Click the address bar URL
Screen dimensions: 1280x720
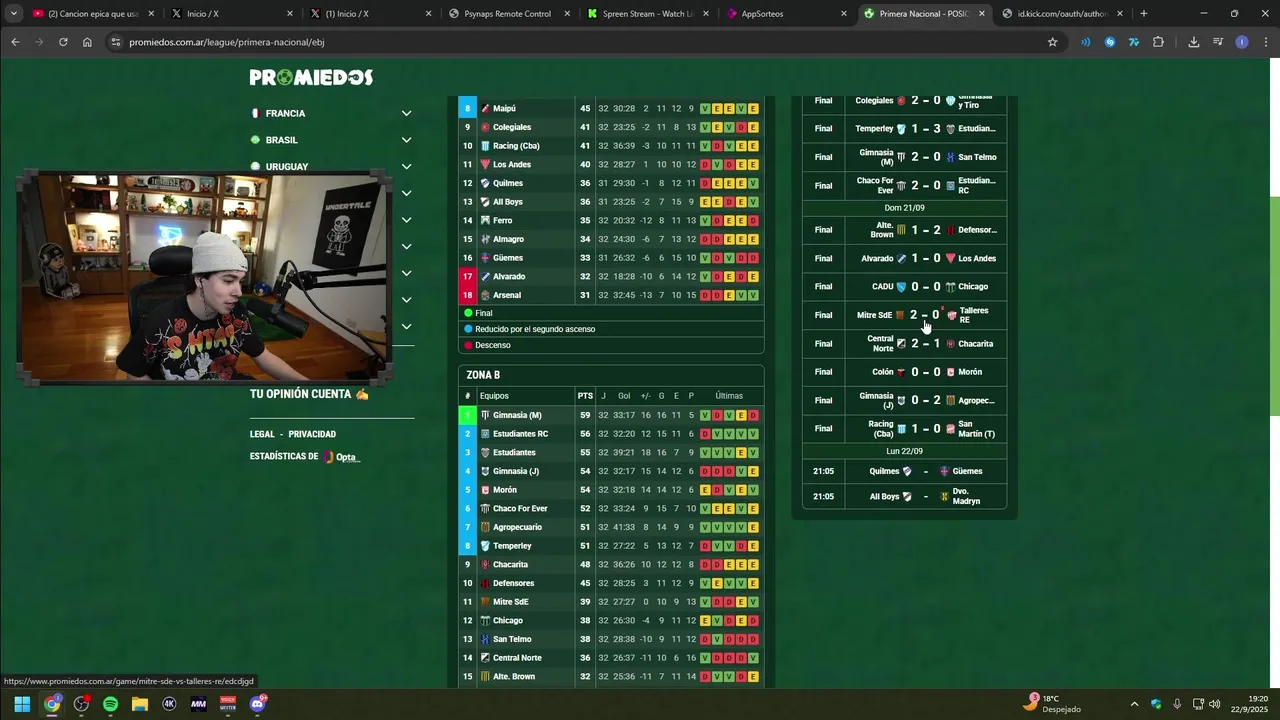226,42
